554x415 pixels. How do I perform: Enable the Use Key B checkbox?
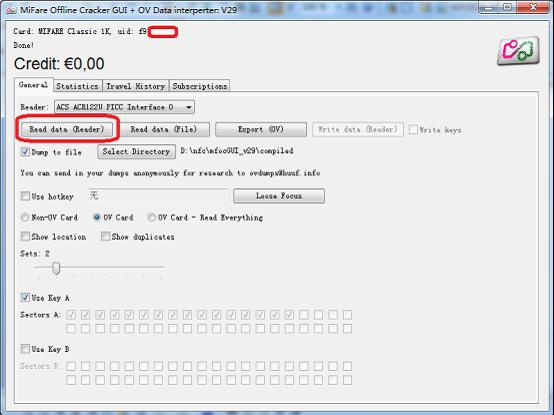[25, 349]
